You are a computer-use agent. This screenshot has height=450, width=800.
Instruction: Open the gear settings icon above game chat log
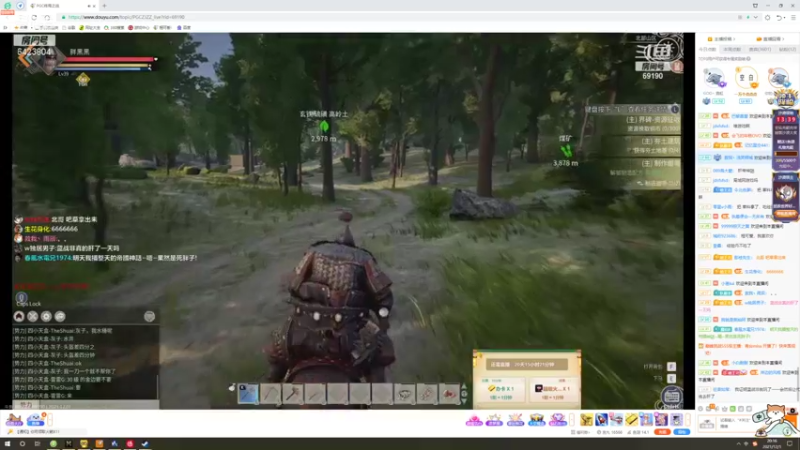(46, 316)
